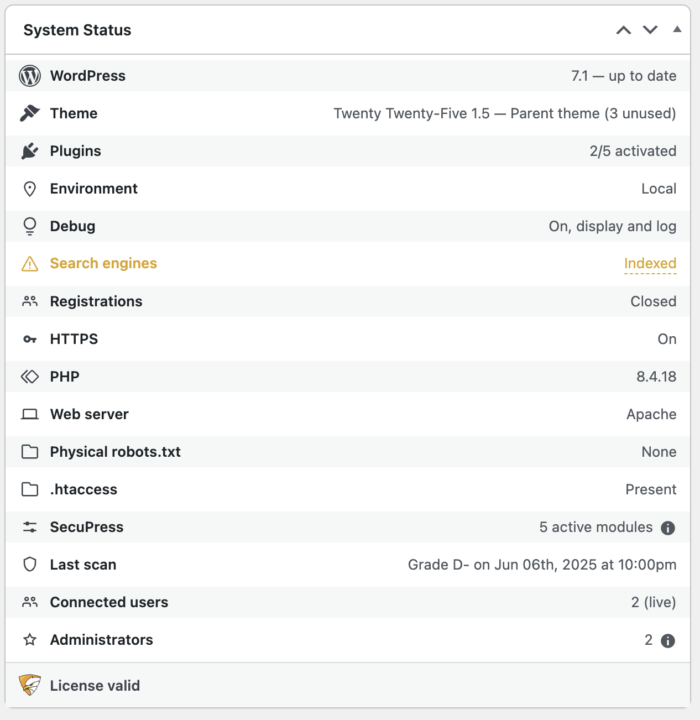Click the PHP version 8.4.18

(656, 377)
